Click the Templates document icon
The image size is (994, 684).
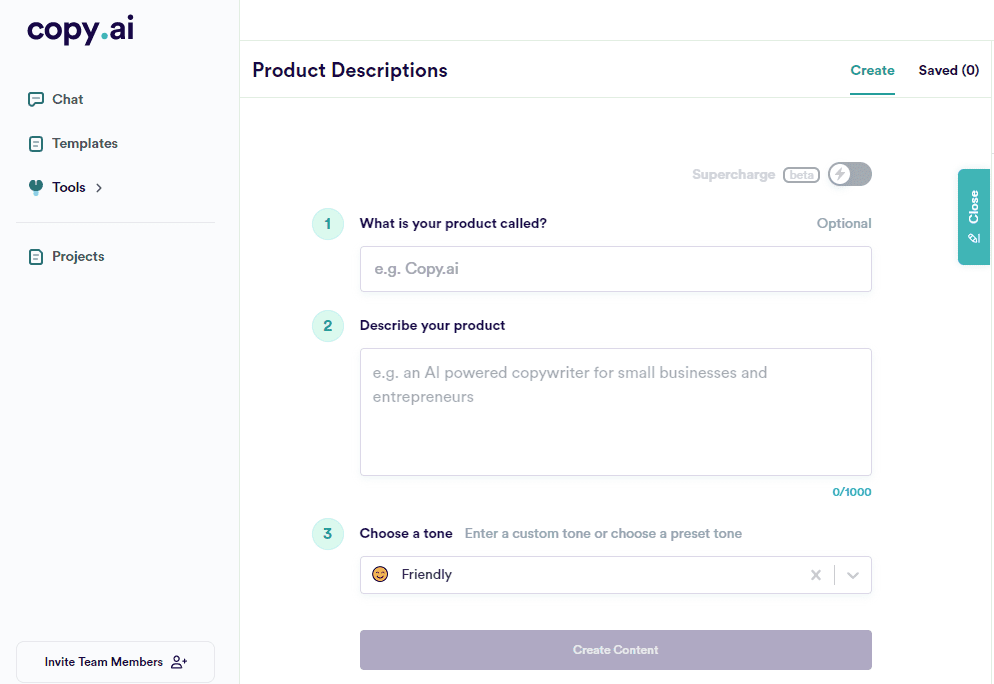[36, 144]
